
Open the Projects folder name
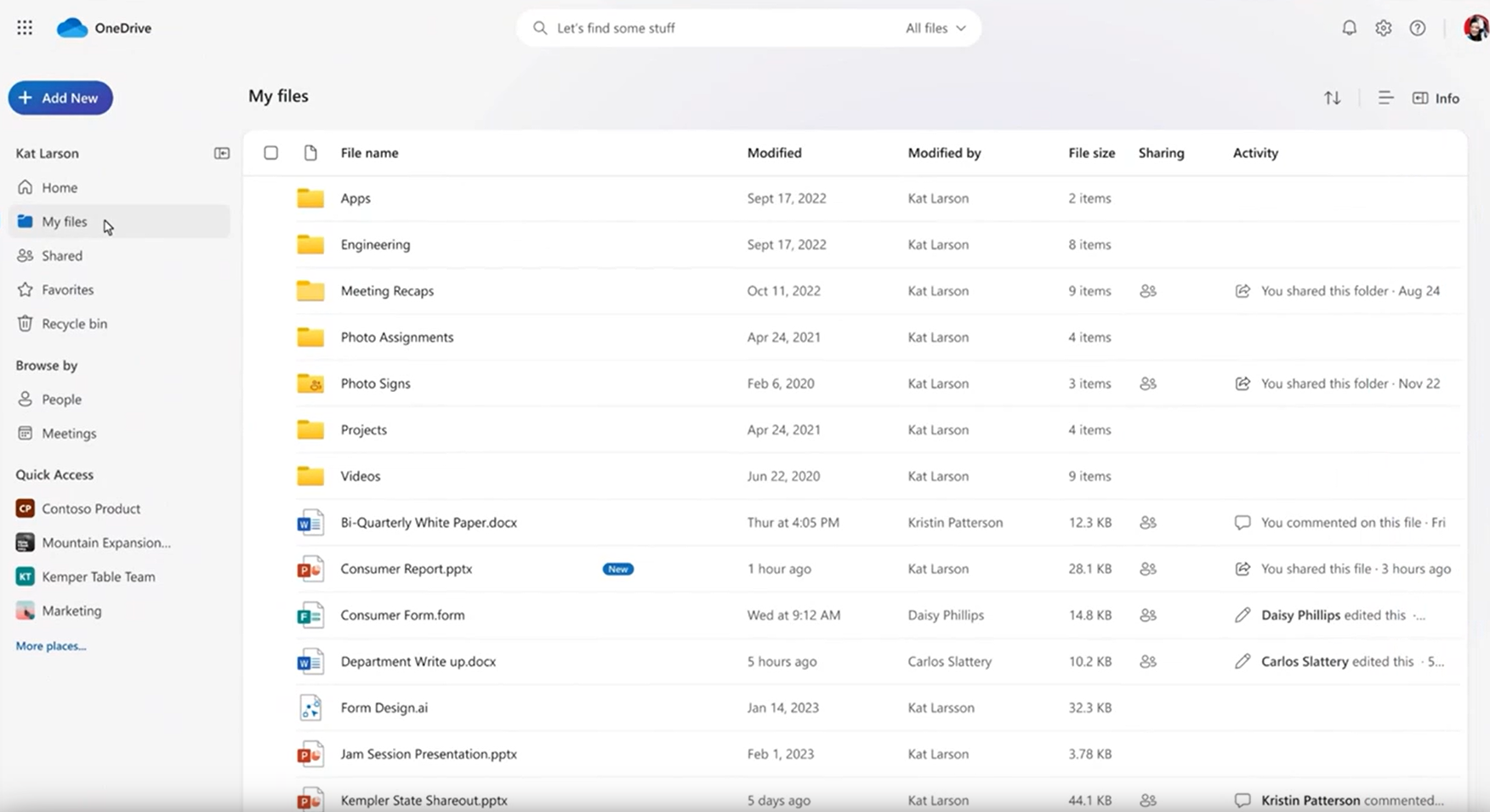point(363,430)
